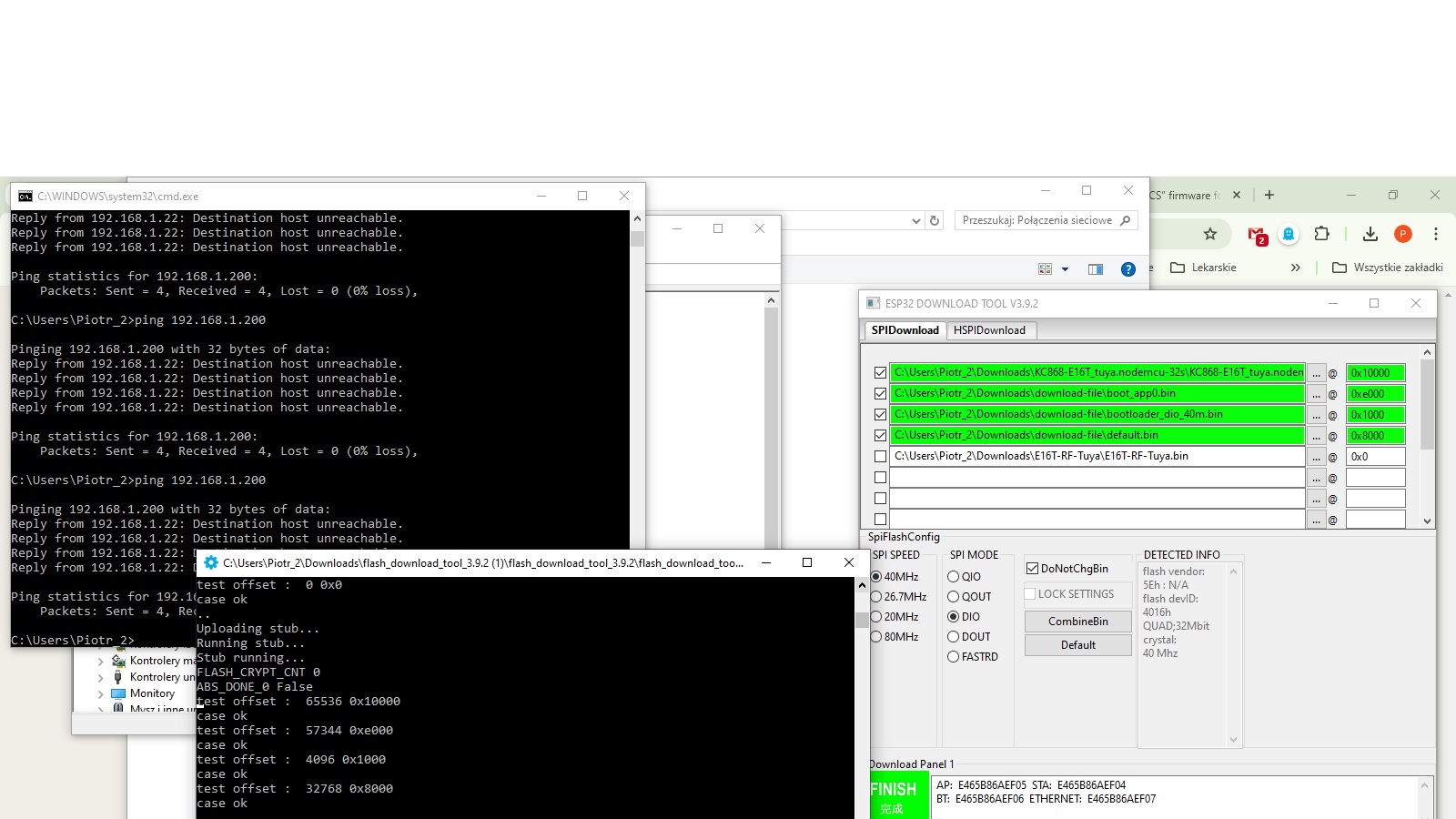Open the view options dropdown arrow

point(1065,269)
